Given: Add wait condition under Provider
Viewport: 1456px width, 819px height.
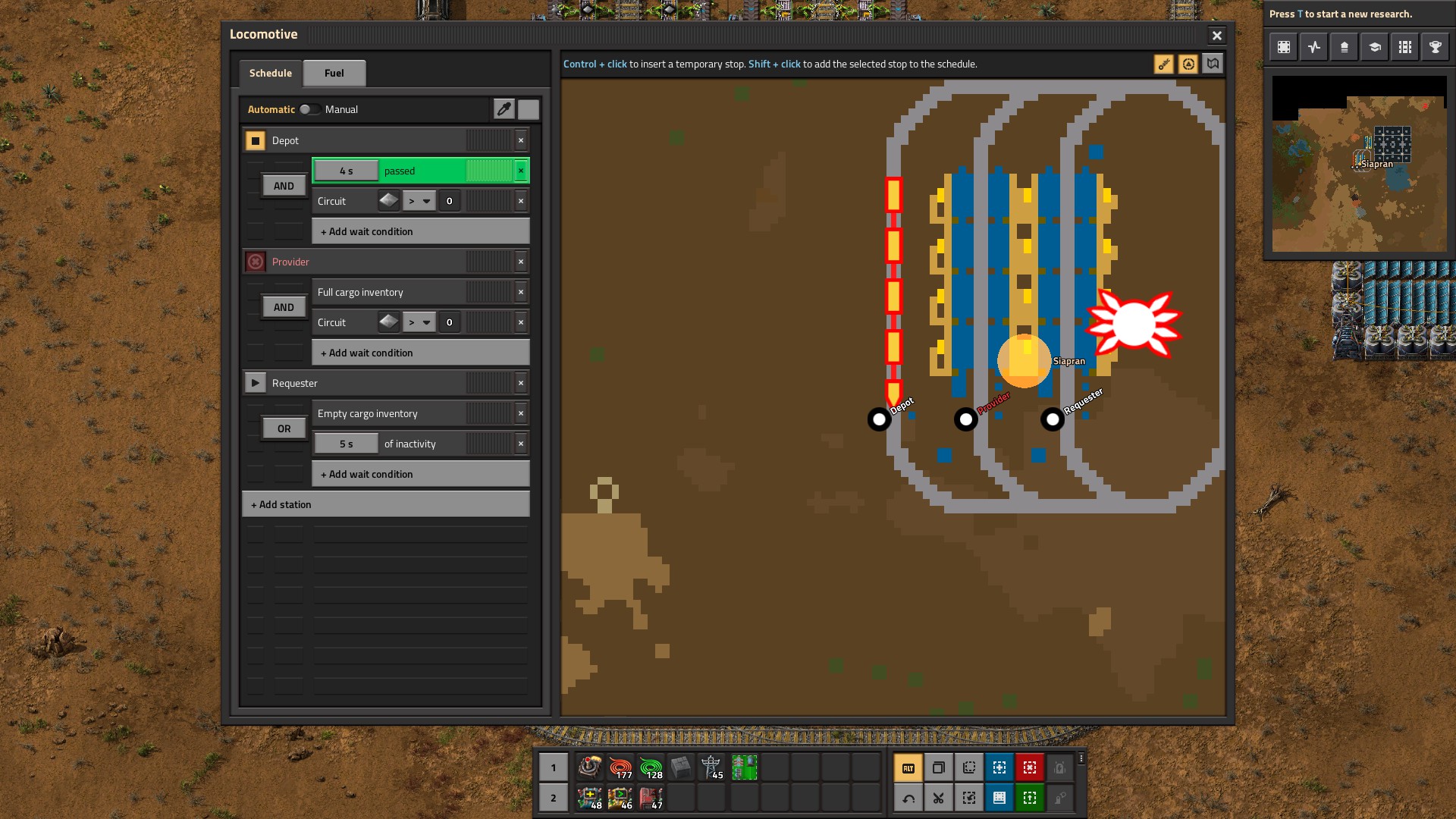Looking at the screenshot, I should point(421,353).
